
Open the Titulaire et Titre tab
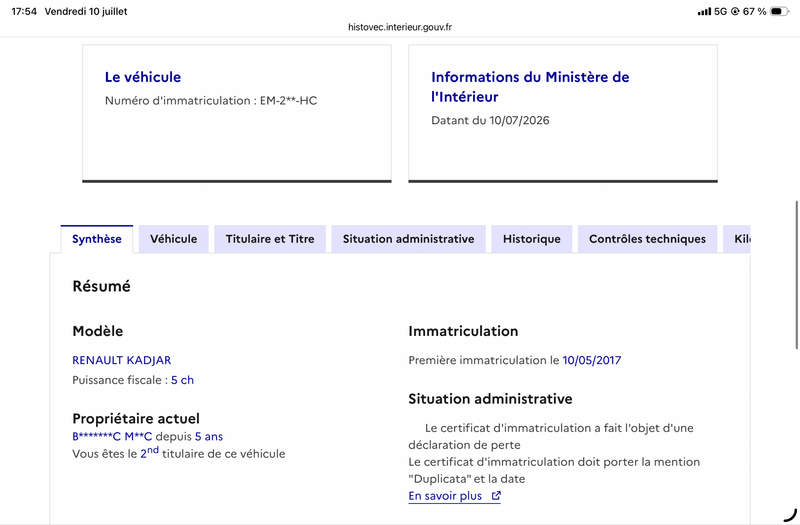coord(270,239)
